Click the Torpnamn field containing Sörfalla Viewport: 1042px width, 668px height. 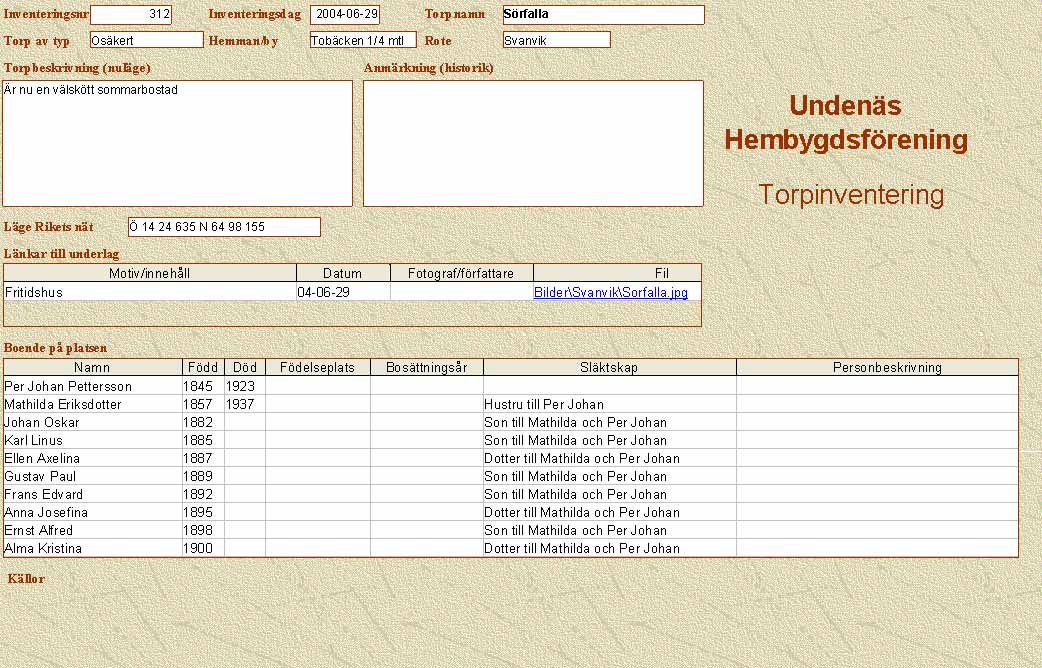[603, 15]
